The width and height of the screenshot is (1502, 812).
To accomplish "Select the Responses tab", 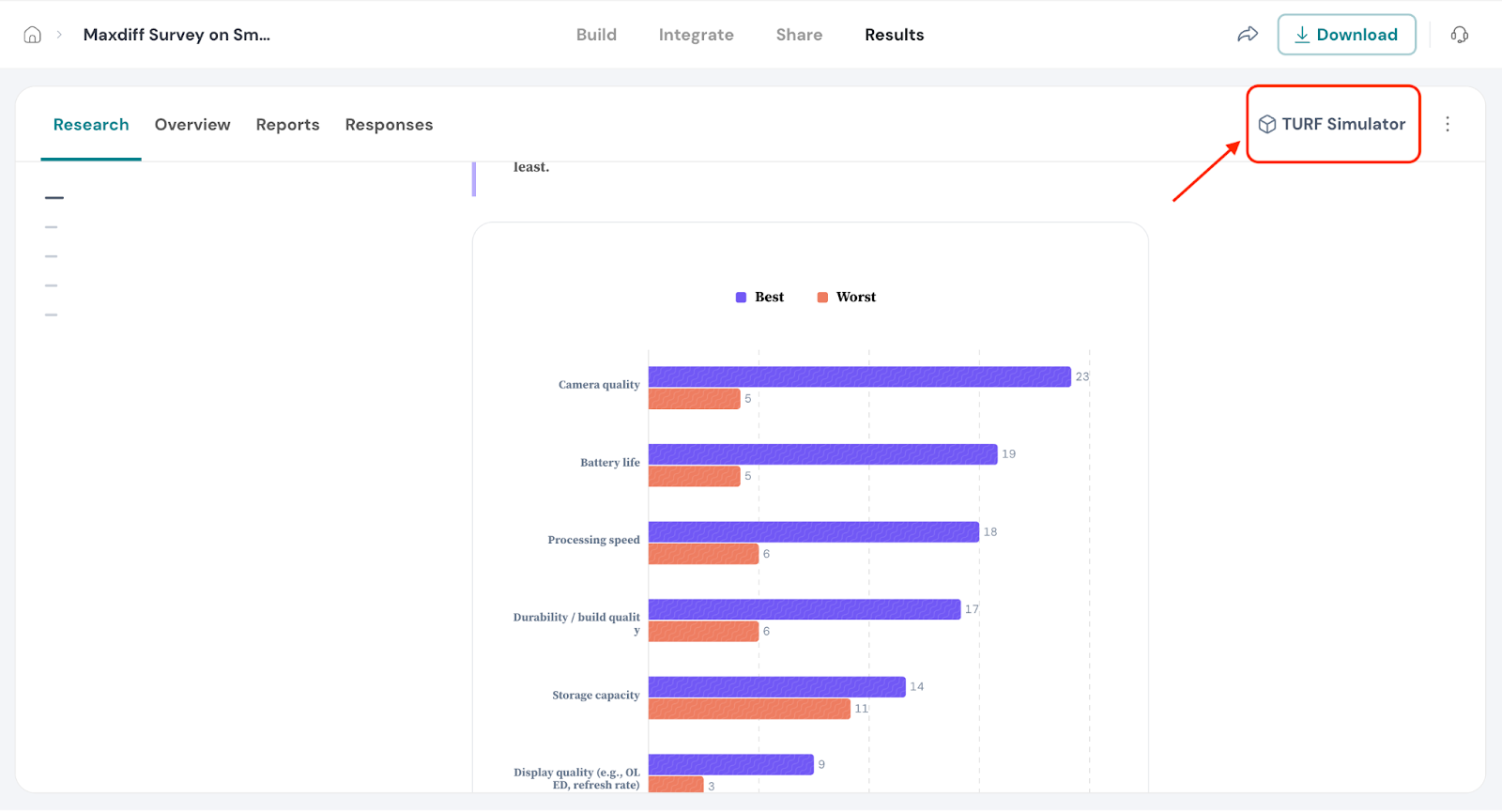I will 389,125.
